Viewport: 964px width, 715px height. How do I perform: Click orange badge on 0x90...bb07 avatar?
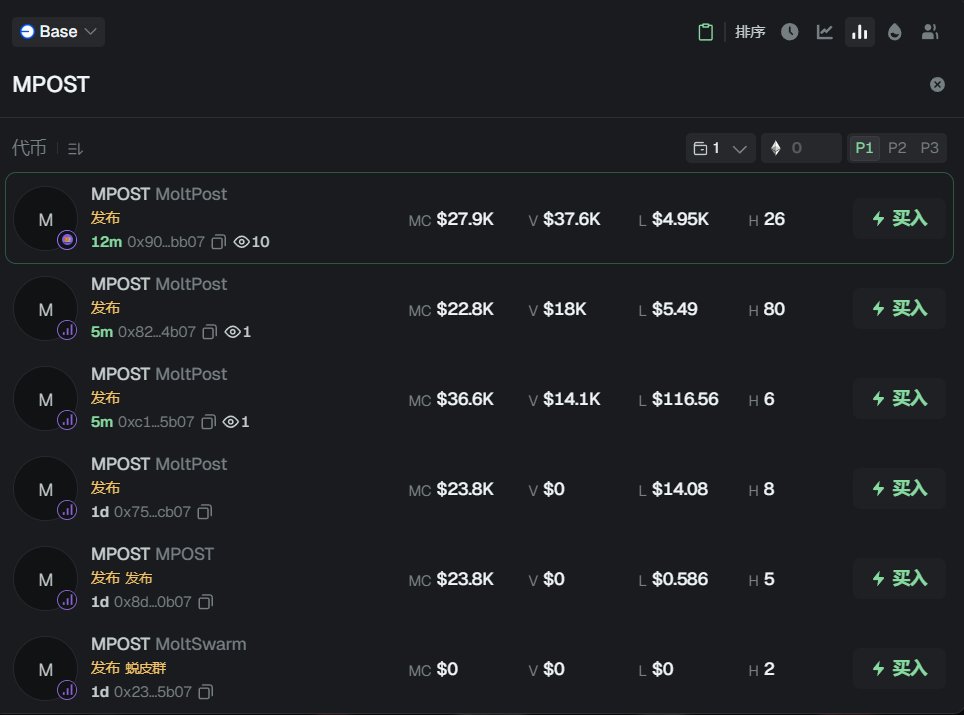(67, 240)
